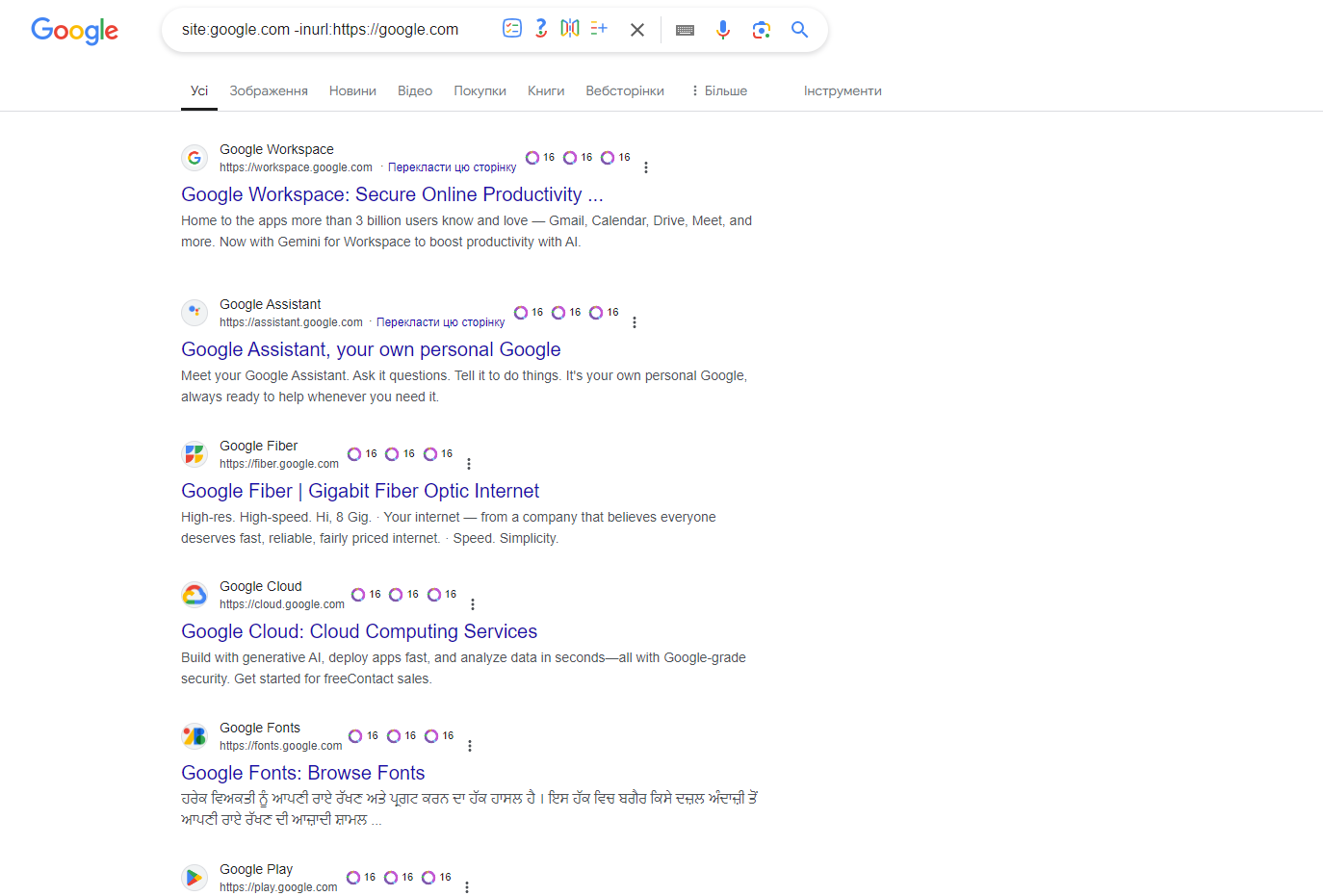Open Google Assistant, your own personal Google link

(x=371, y=349)
